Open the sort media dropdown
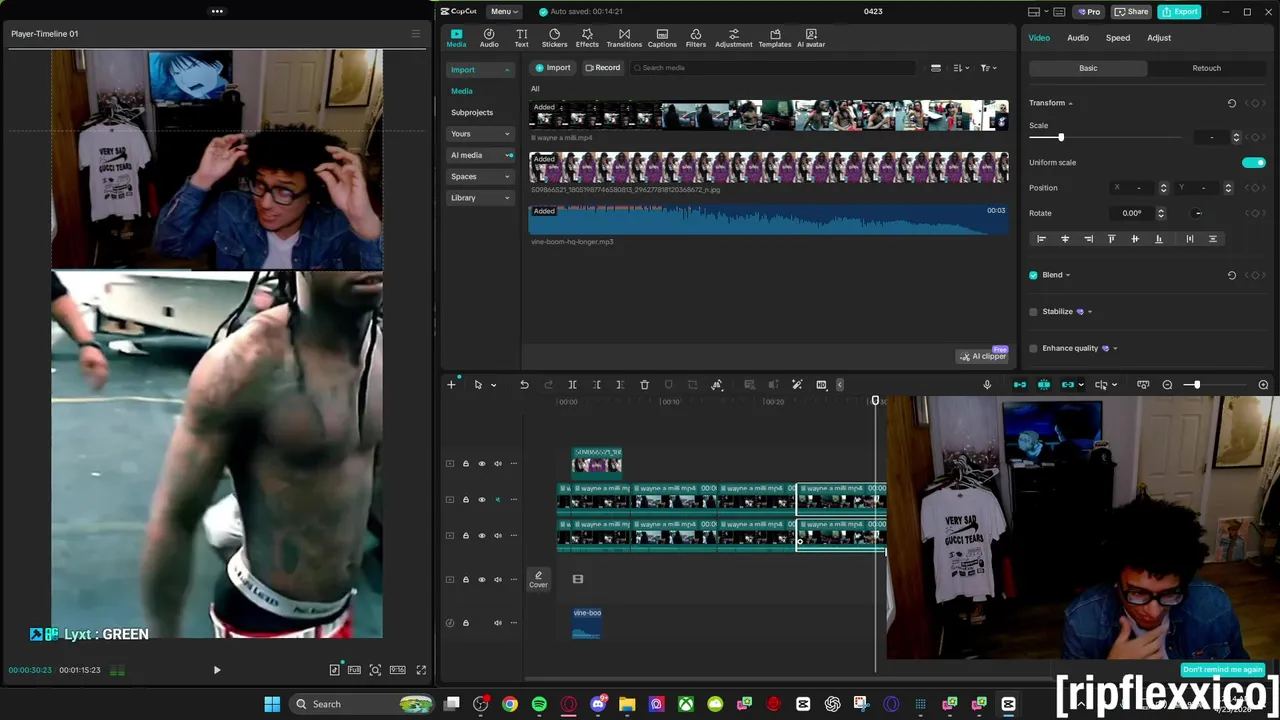1280x720 pixels. pos(961,68)
